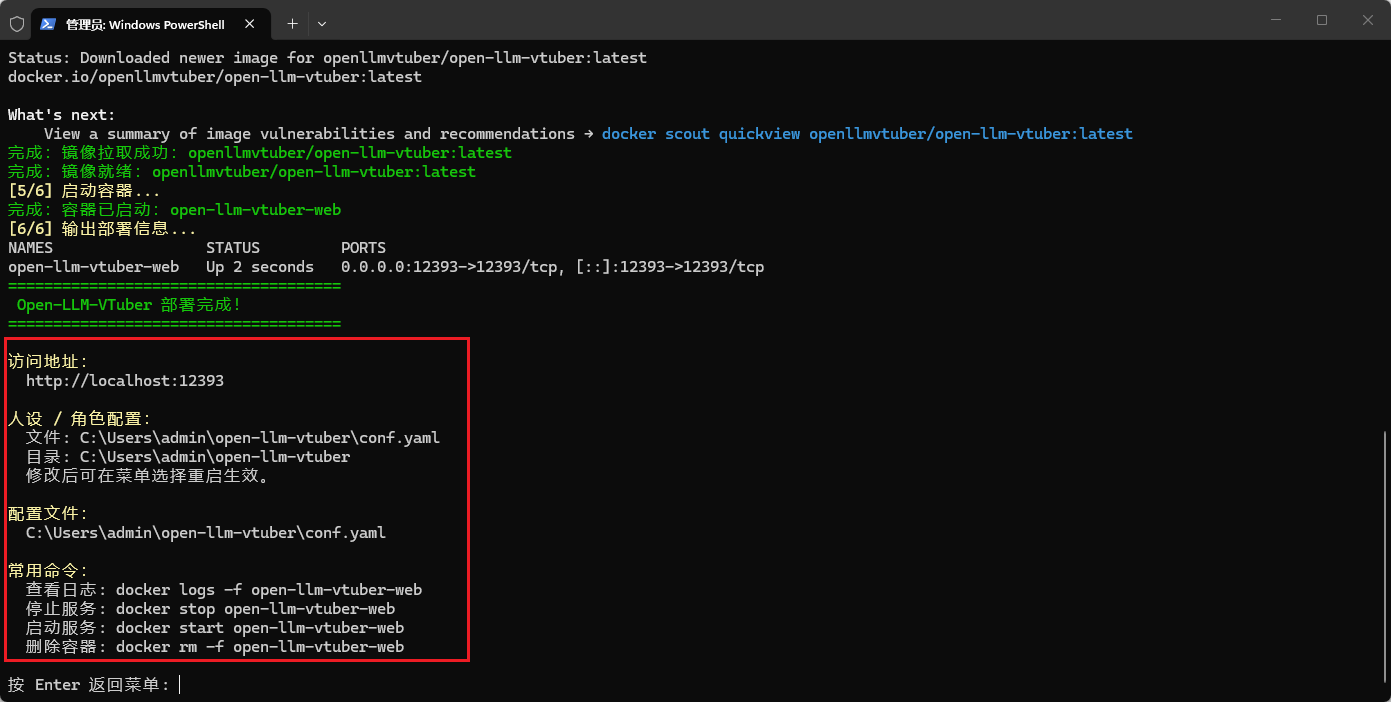Click the shield icon in title bar

(x=17, y=23)
